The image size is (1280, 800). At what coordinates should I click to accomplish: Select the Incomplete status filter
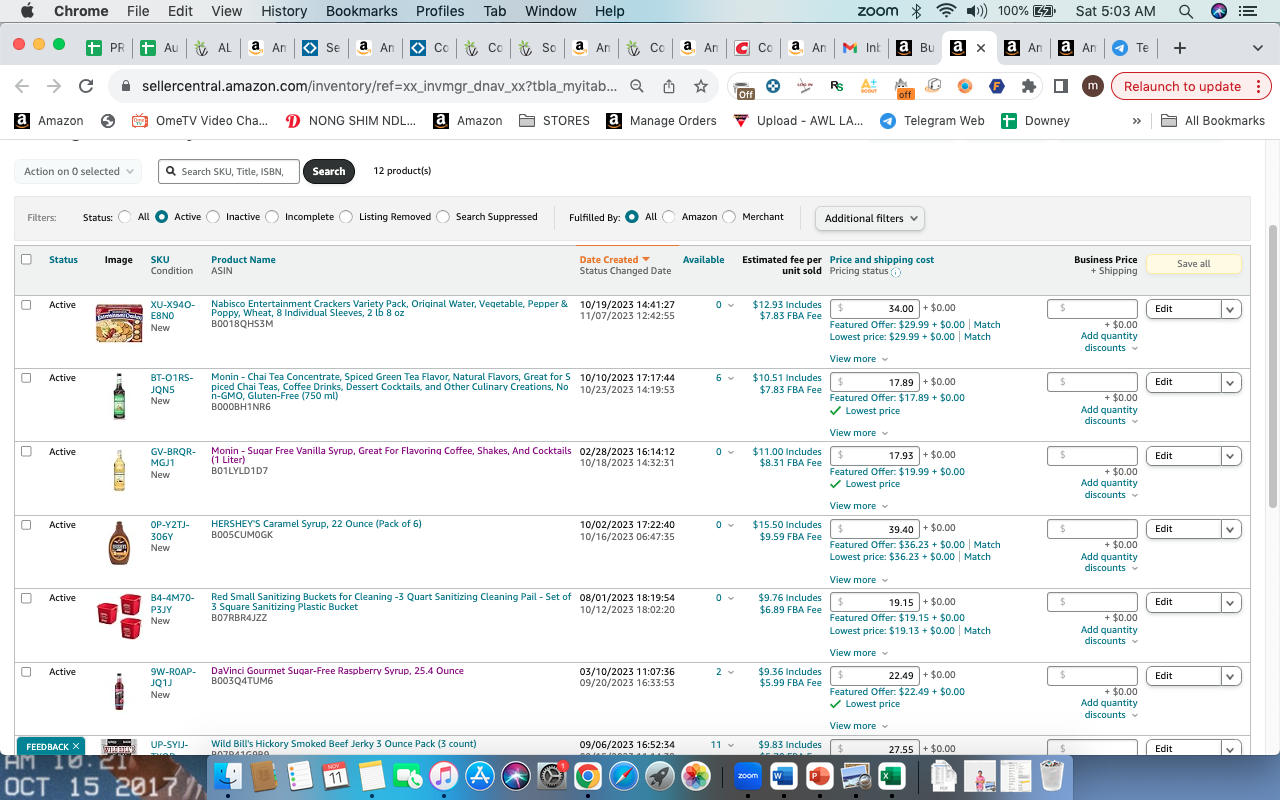[x=272, y=217]
